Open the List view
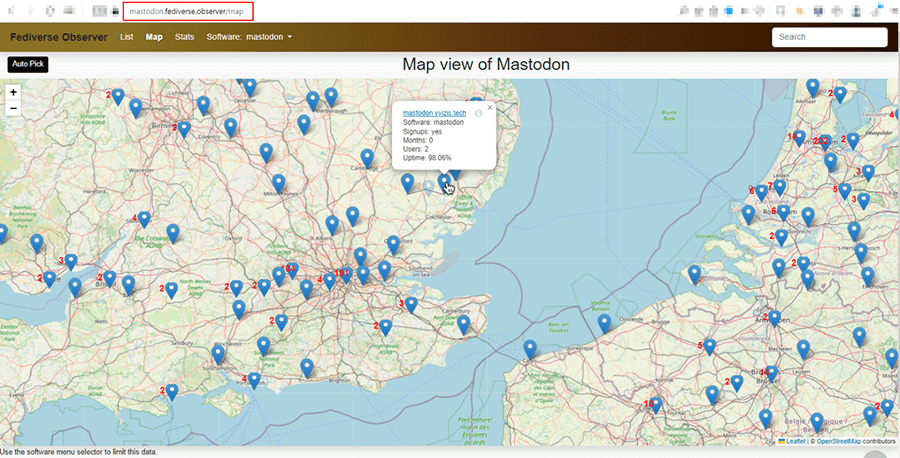The image size is (900, 458). point(127,37)
